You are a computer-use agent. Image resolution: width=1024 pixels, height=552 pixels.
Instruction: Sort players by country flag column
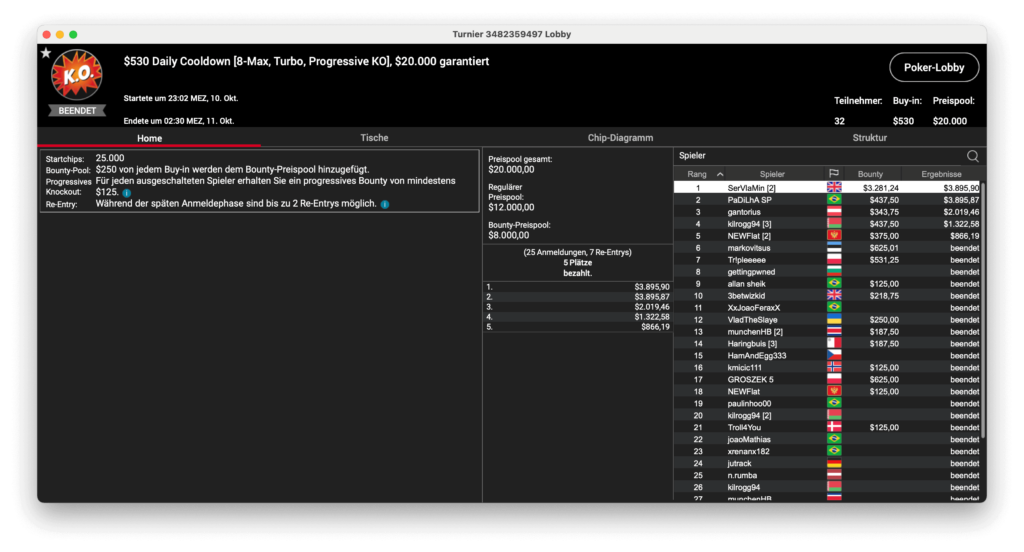coord(833,174)
